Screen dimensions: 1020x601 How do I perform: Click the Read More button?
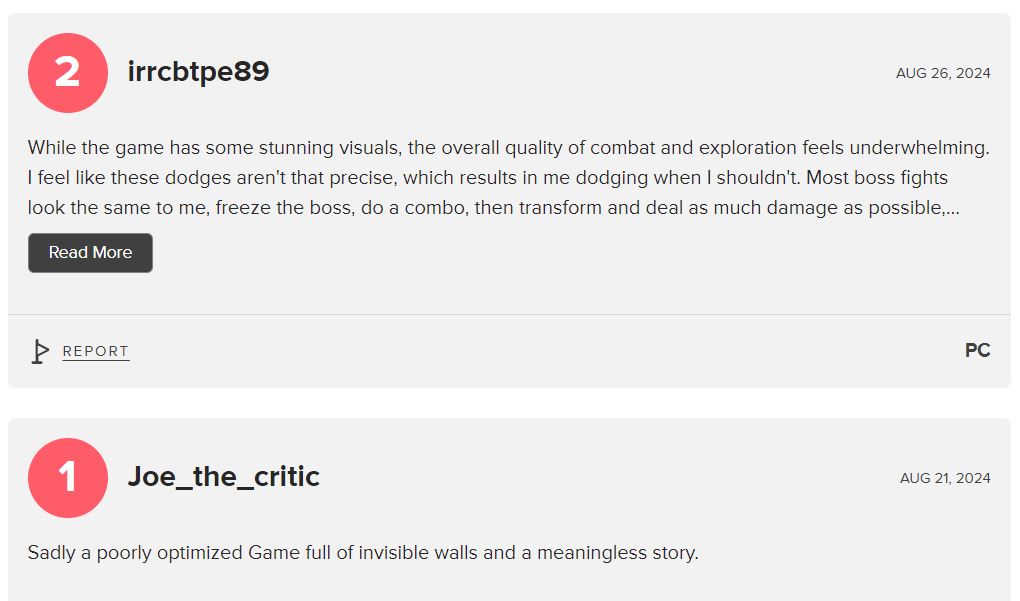(x=90, y=253)
